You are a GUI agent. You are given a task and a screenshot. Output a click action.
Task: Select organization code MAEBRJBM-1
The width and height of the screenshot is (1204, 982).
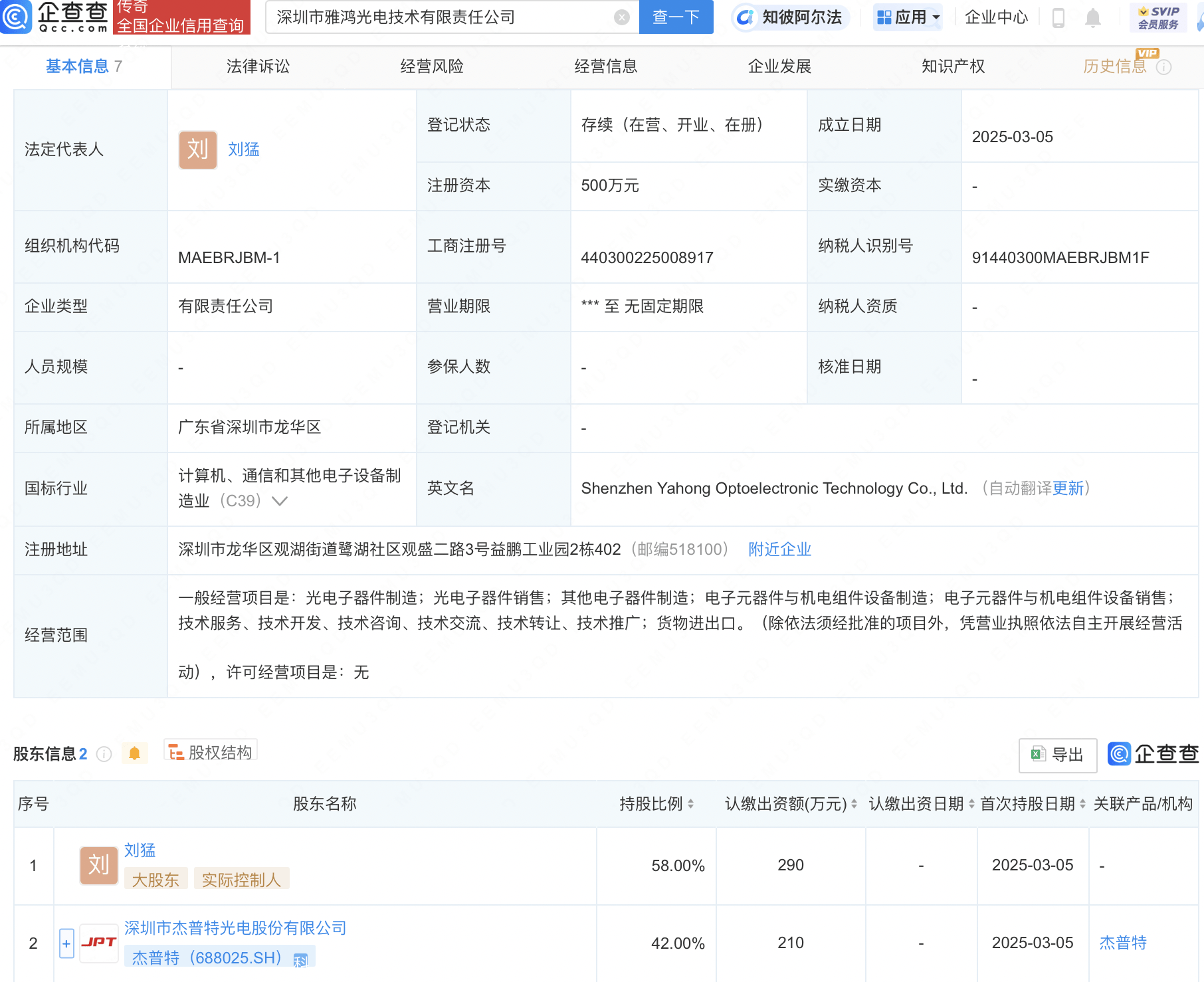[229, 258]
